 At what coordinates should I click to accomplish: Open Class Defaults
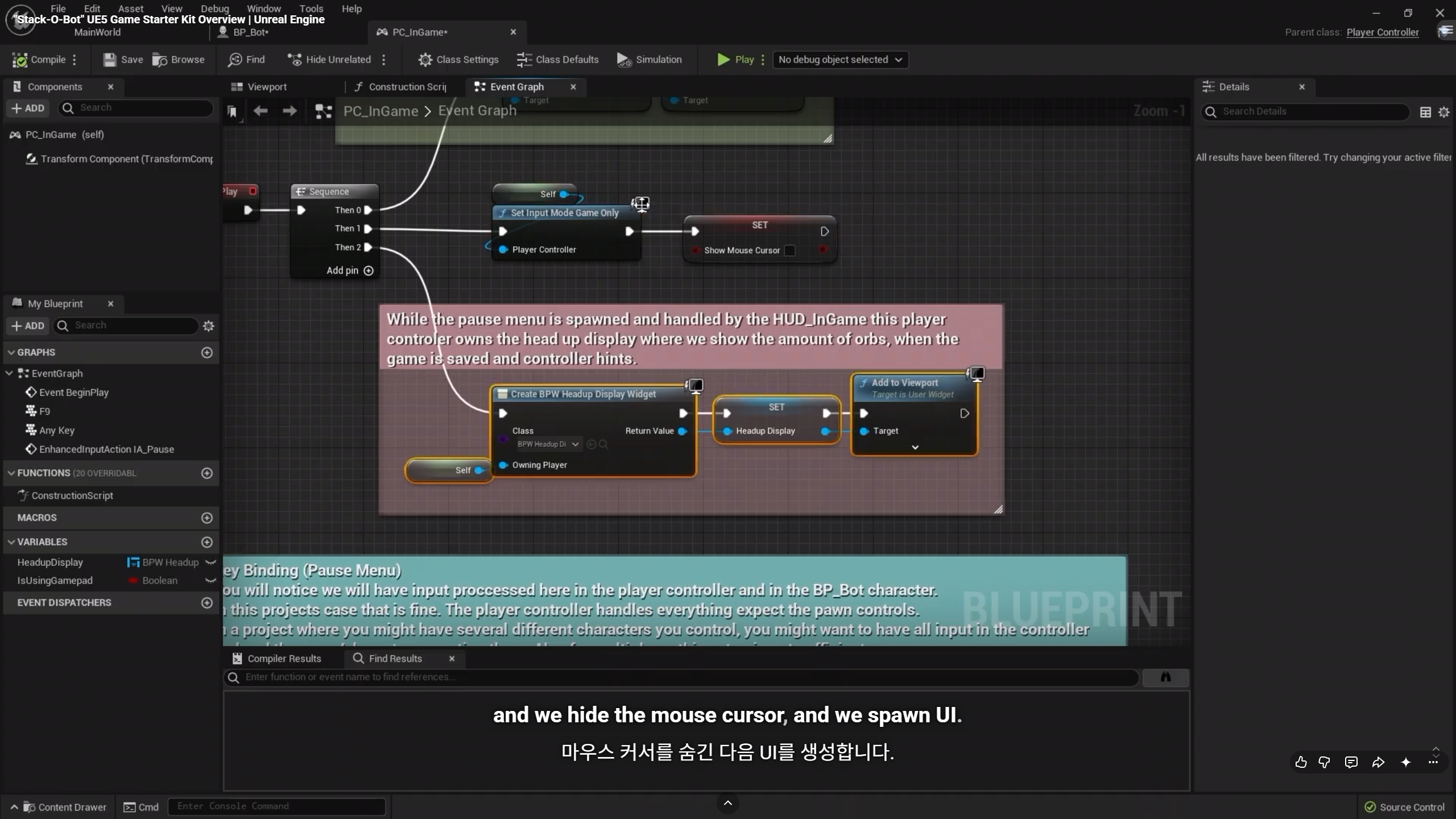pyautogui.click(x=557, y=60)
